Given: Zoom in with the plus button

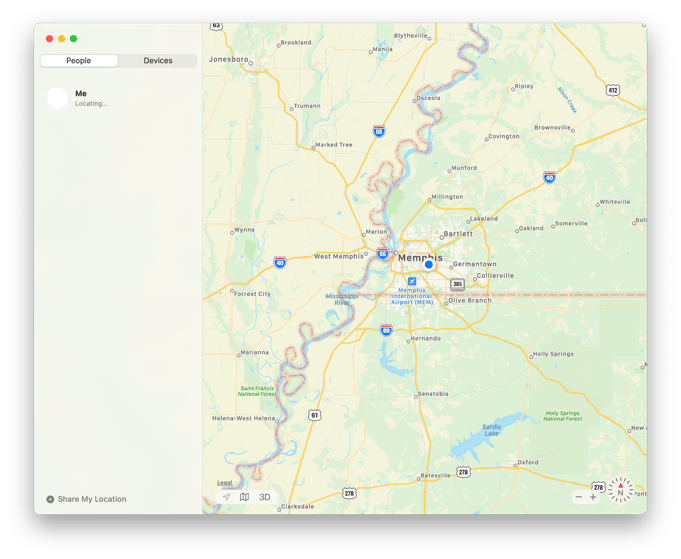Looking at the screenshot, I should click(x=593, y=497).
